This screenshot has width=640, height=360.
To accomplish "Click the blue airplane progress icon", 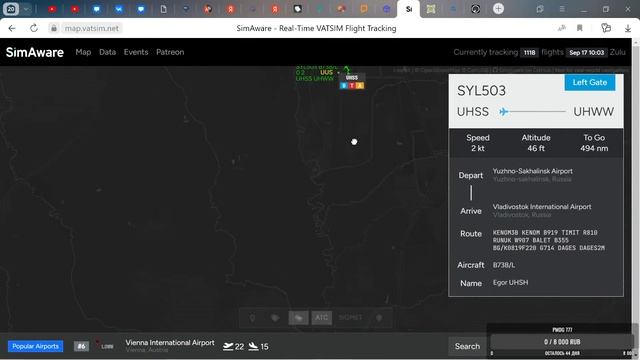I will [504, 111].
